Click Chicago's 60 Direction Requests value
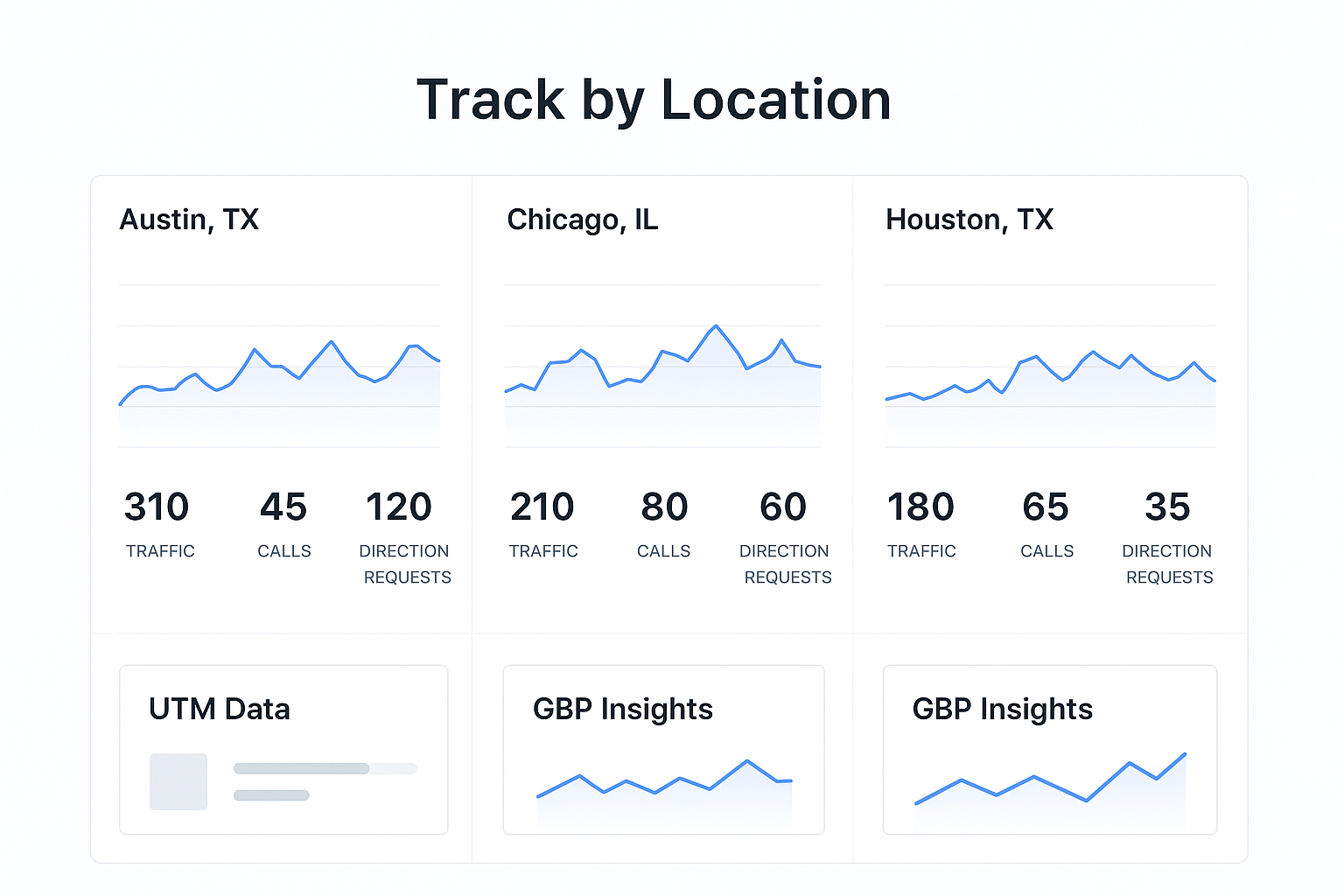 pyautogui.click(x=781, y=506)
